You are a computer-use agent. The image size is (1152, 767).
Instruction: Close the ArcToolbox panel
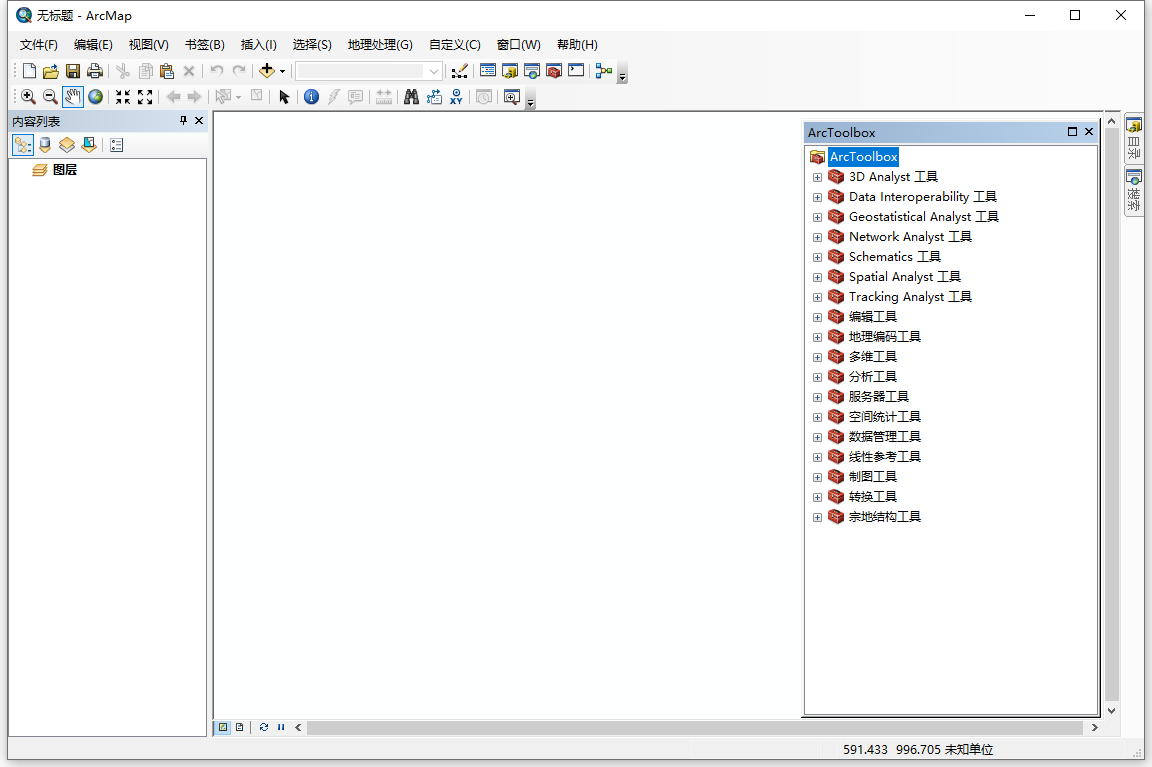[1089, 132]
